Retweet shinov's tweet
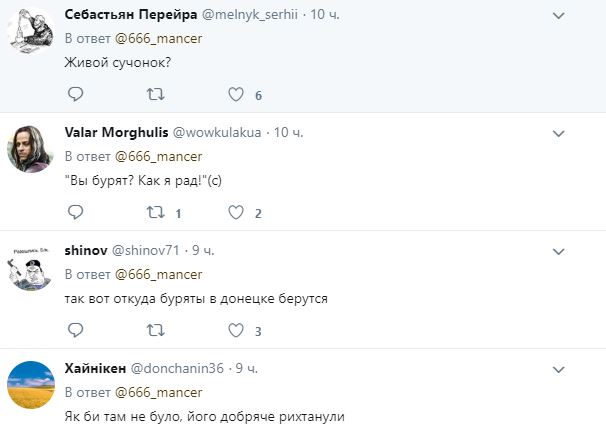606x435 pixels. pyautogui.click(x=155, y=330)
